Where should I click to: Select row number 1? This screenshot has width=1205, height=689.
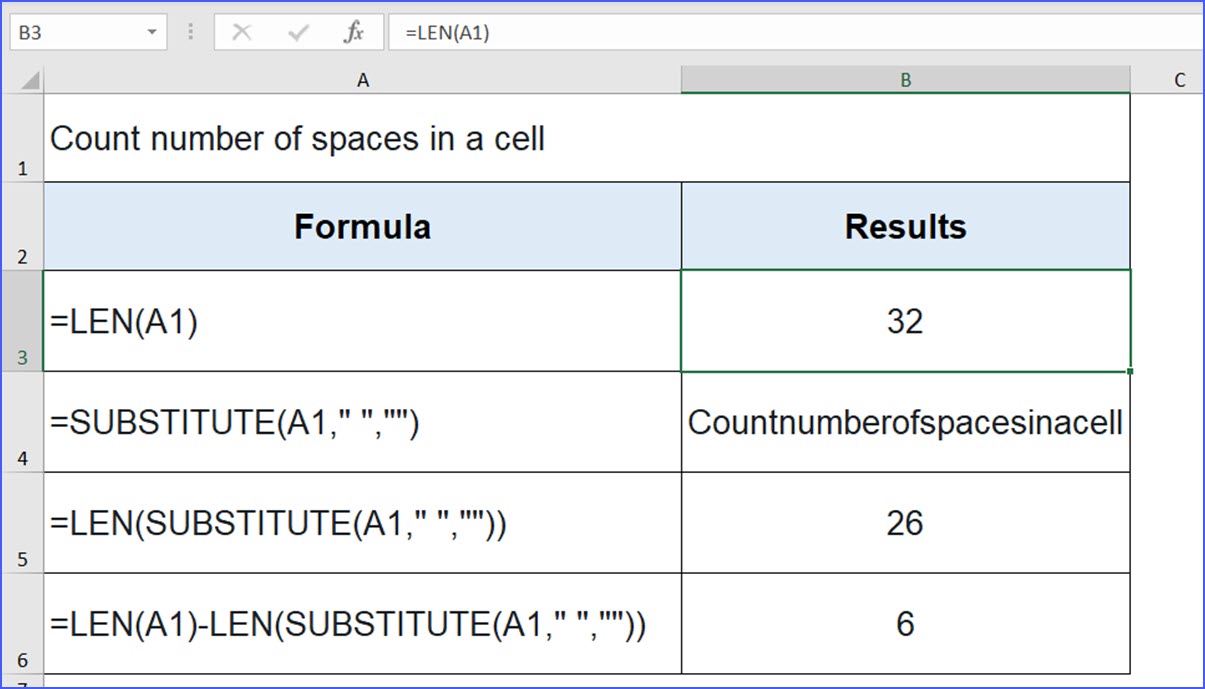click(x=22, y=140)
